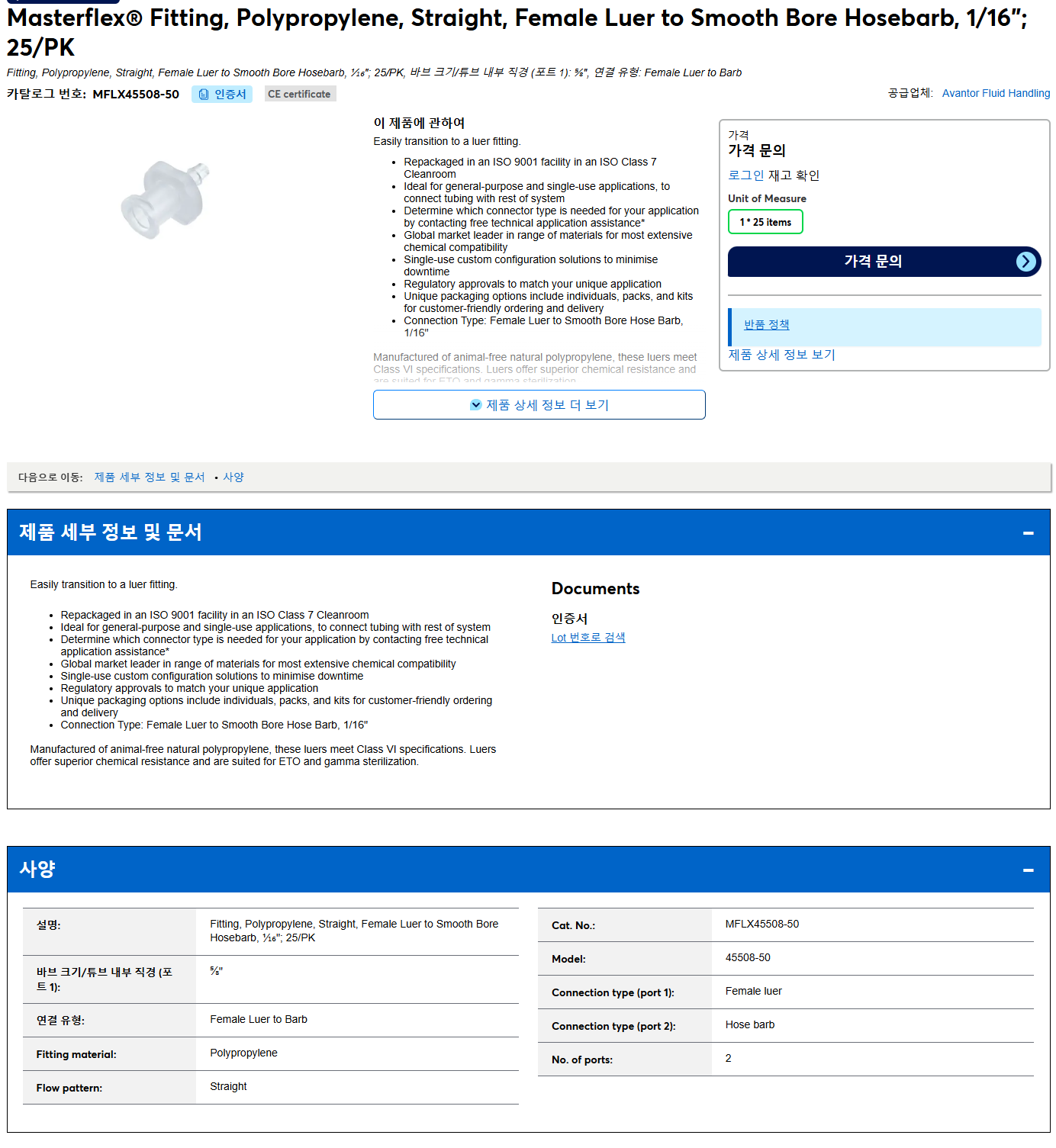Click the No. of ports value 2
This screenshot has width=1056, height=1148.
(729, 1059)
